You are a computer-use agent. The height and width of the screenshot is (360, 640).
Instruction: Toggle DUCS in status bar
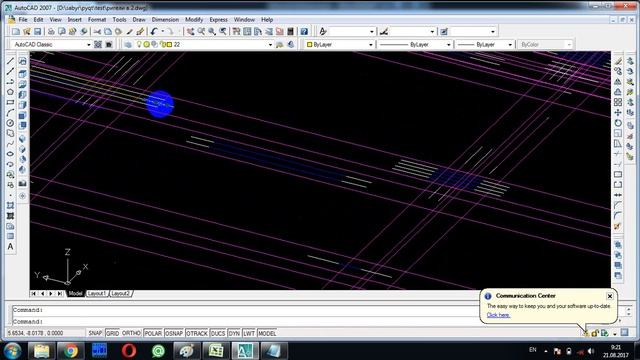pos(218,333)
